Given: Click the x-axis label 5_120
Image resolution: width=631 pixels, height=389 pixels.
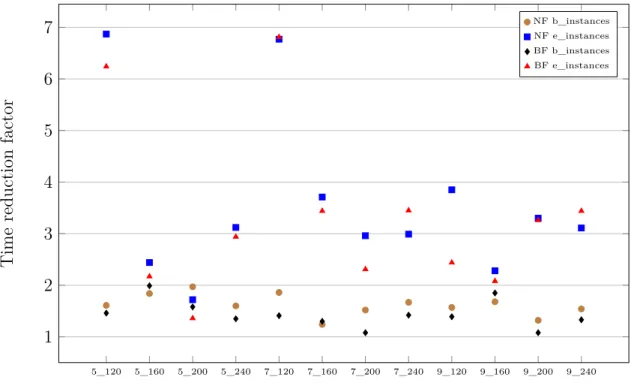Looking at the screenshot, I should point(106,372).
